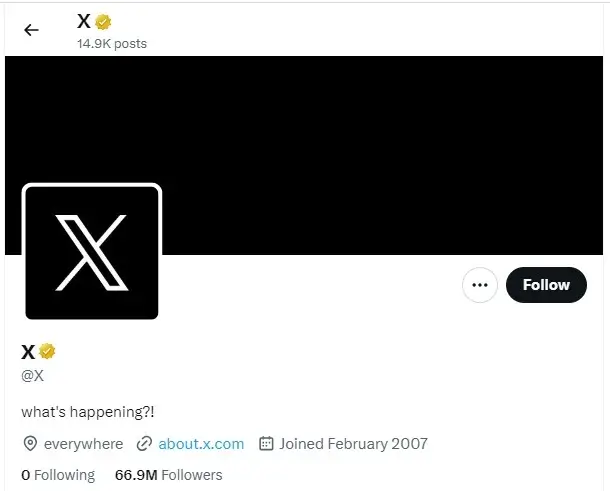This screenshot has width=610, height=491.
Task: Click the location pin icon
Action: [30, 444]
